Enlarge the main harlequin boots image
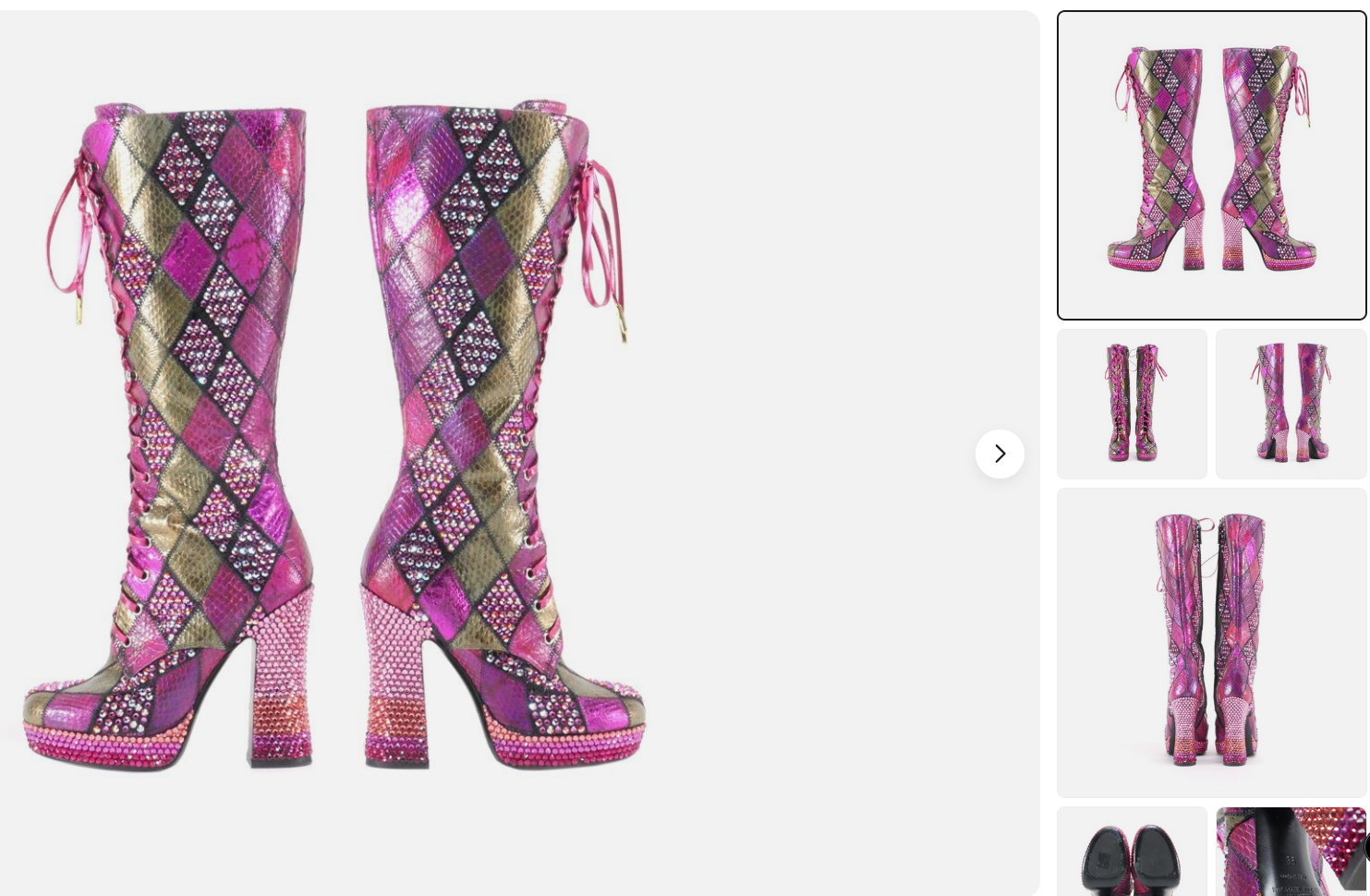1370x896 pixels. 519,453
